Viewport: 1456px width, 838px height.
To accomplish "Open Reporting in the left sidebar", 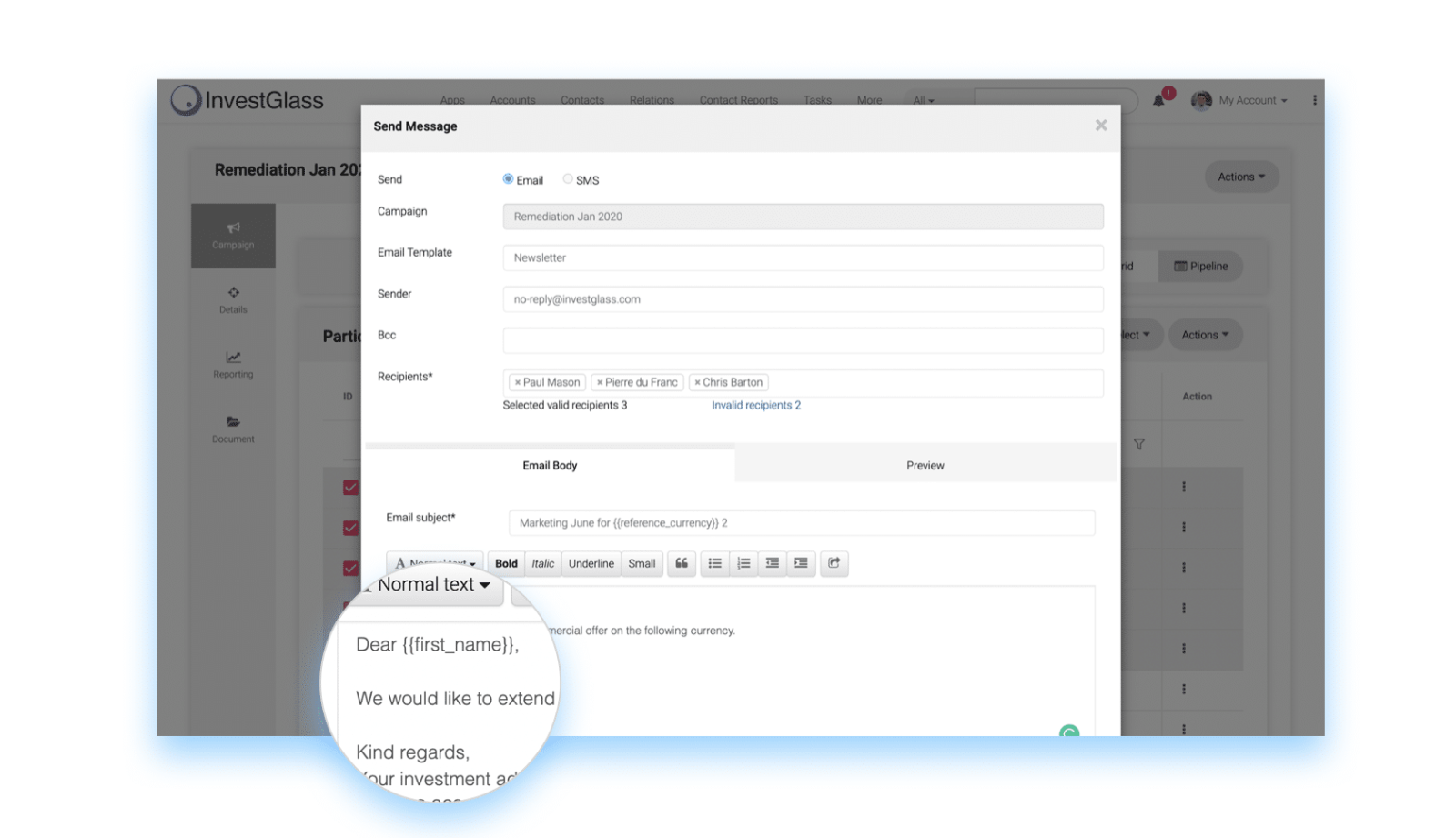I will click(x=233, y=365).
